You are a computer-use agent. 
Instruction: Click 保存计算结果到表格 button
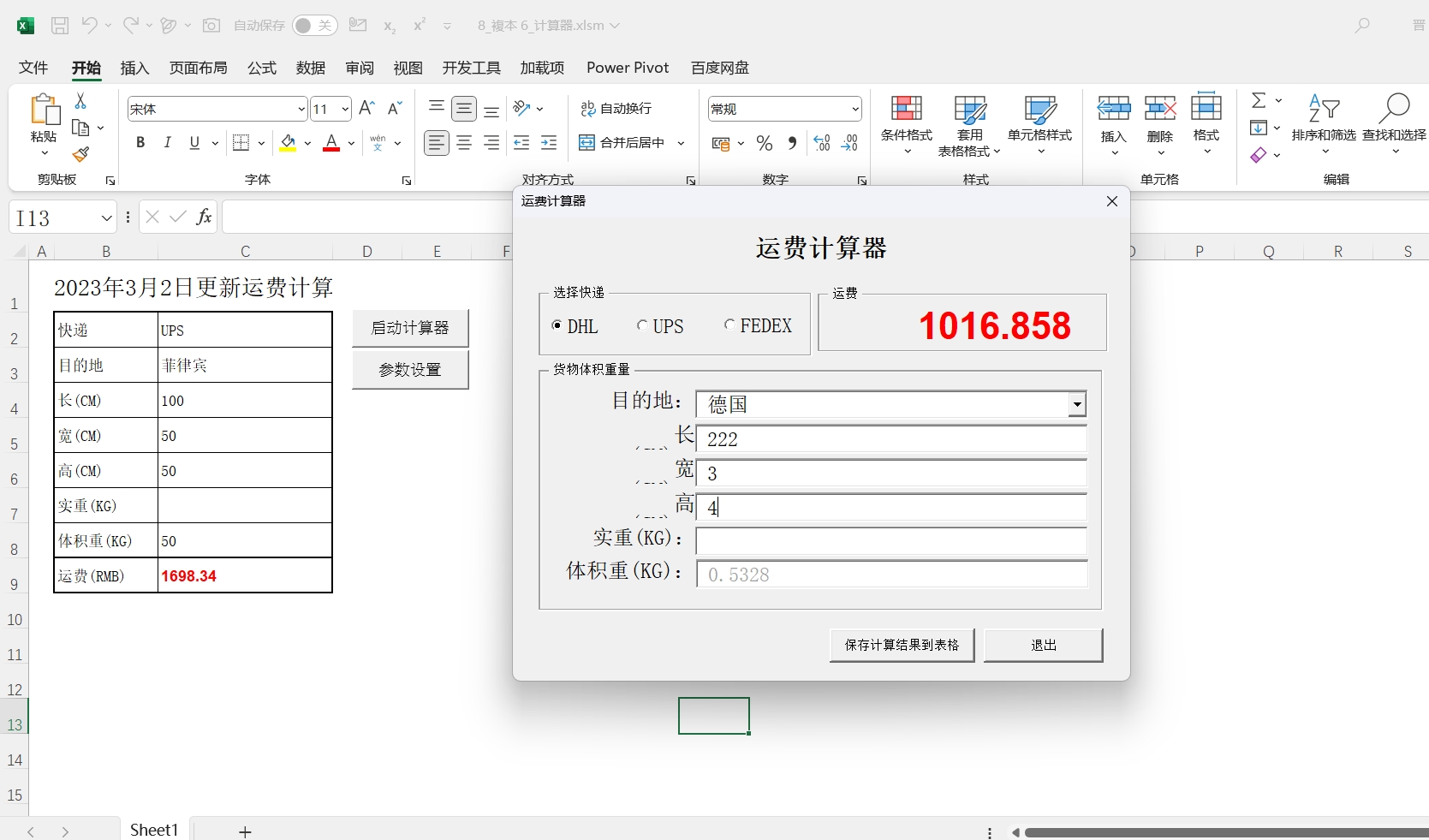(902, 645)
